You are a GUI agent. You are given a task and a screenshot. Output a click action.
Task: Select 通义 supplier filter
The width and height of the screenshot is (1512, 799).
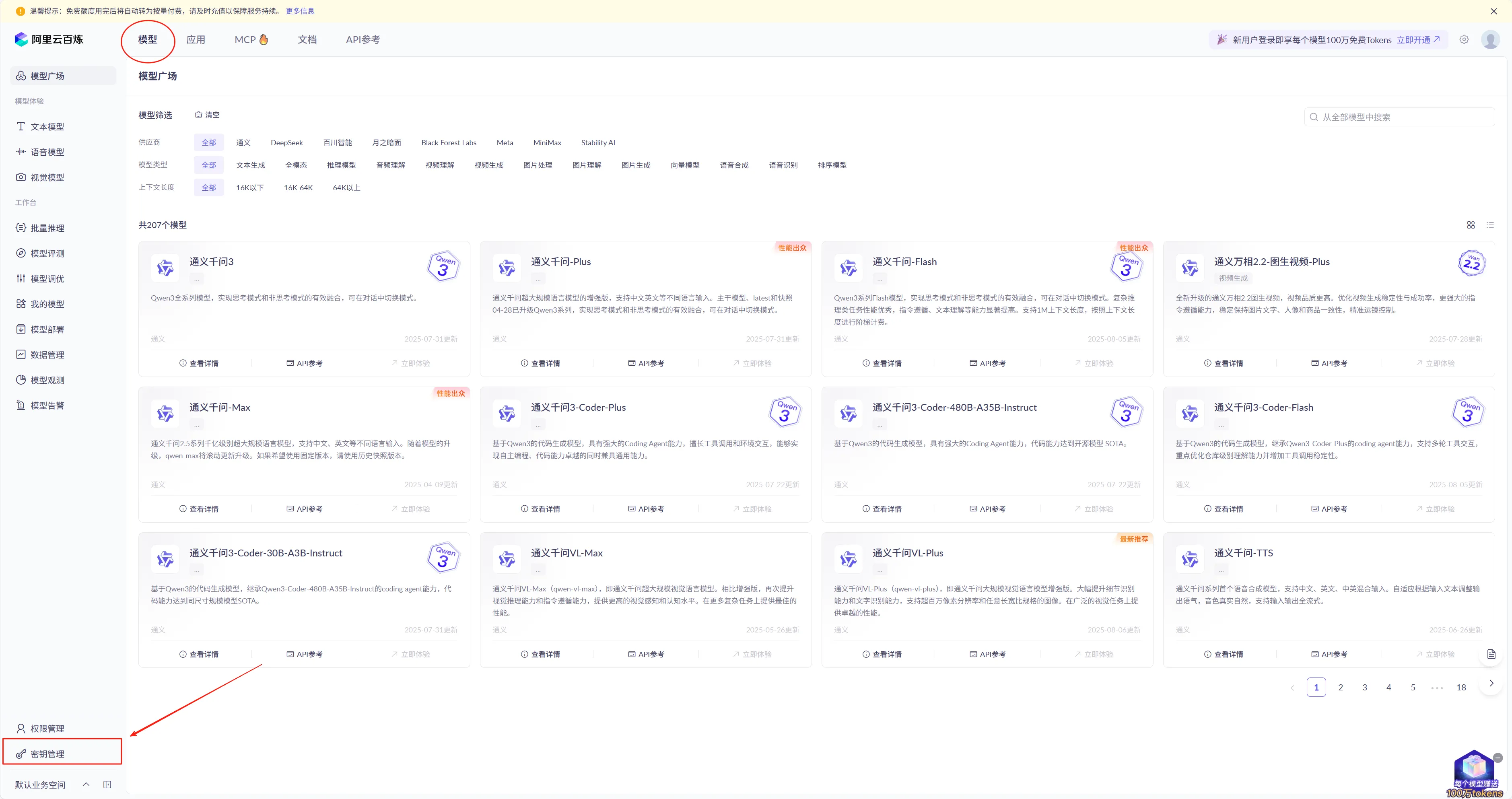243,143
